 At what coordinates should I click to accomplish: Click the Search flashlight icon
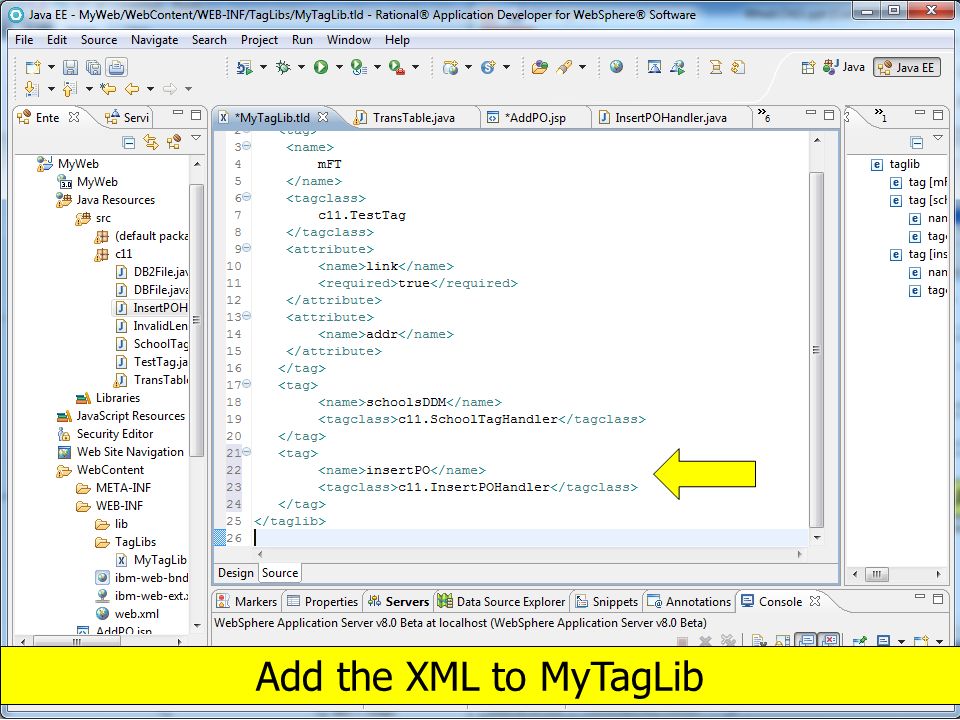pos(564,67)
